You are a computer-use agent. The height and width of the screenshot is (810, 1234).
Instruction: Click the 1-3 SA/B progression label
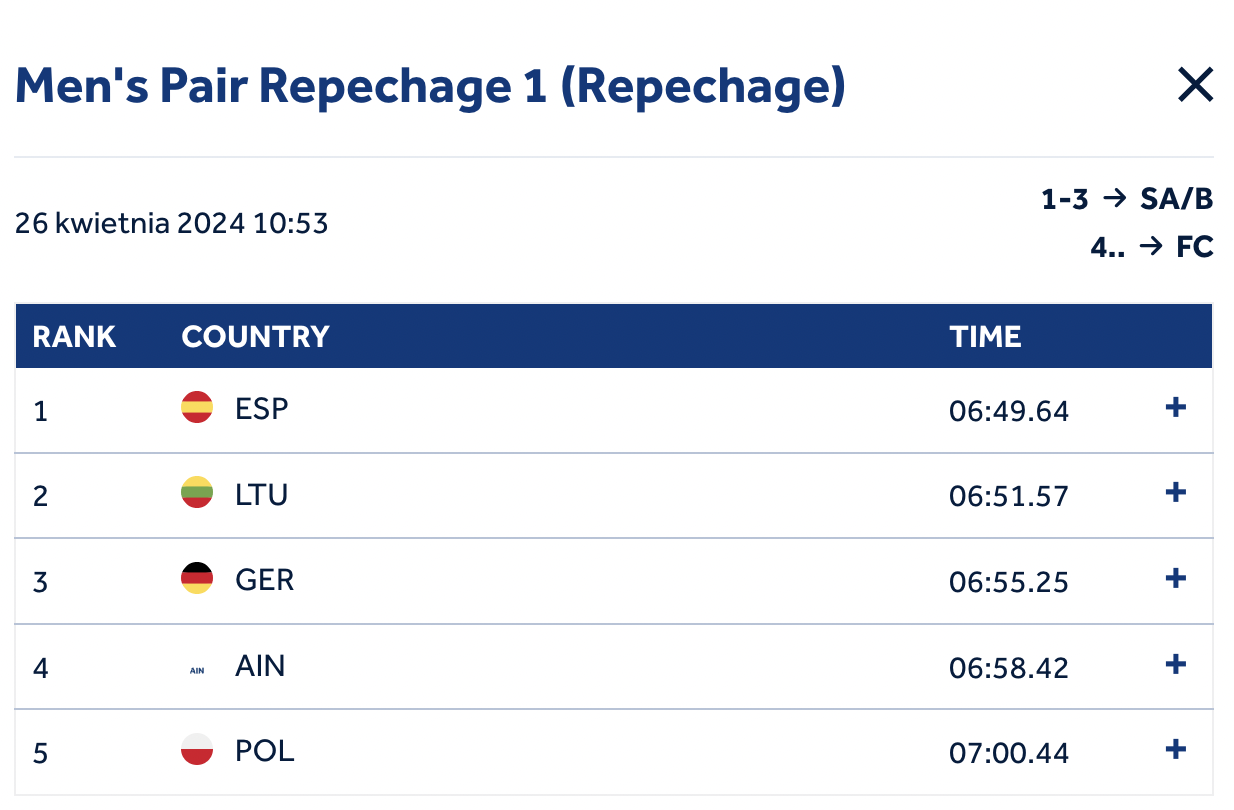tap(1127, 200)
